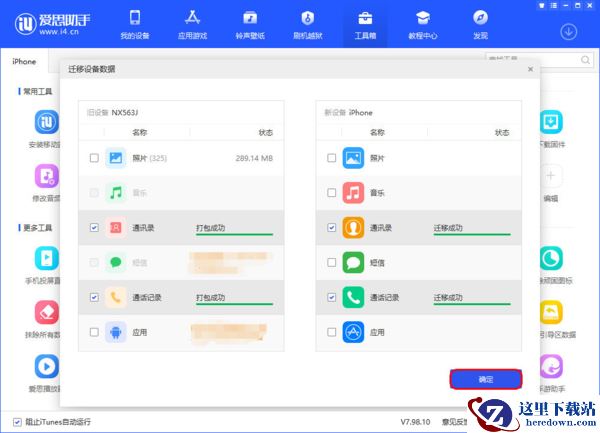600x433 pixels.
Task: Check the new device Apps checkbox
Action: 332,332
